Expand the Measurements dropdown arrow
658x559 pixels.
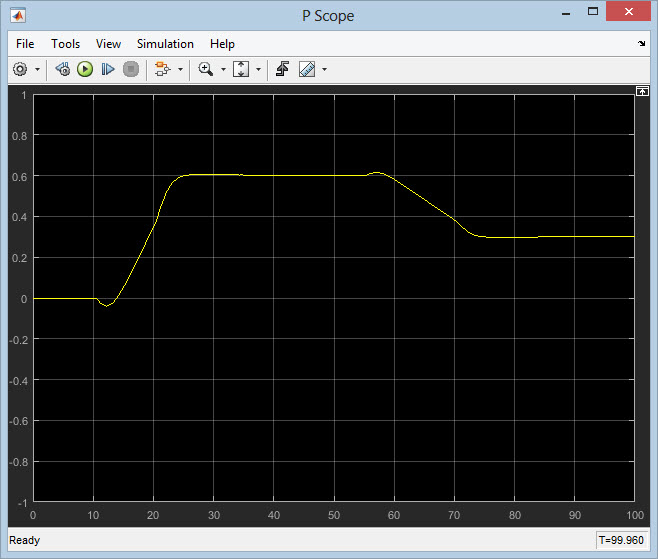[x=324, y=69]
